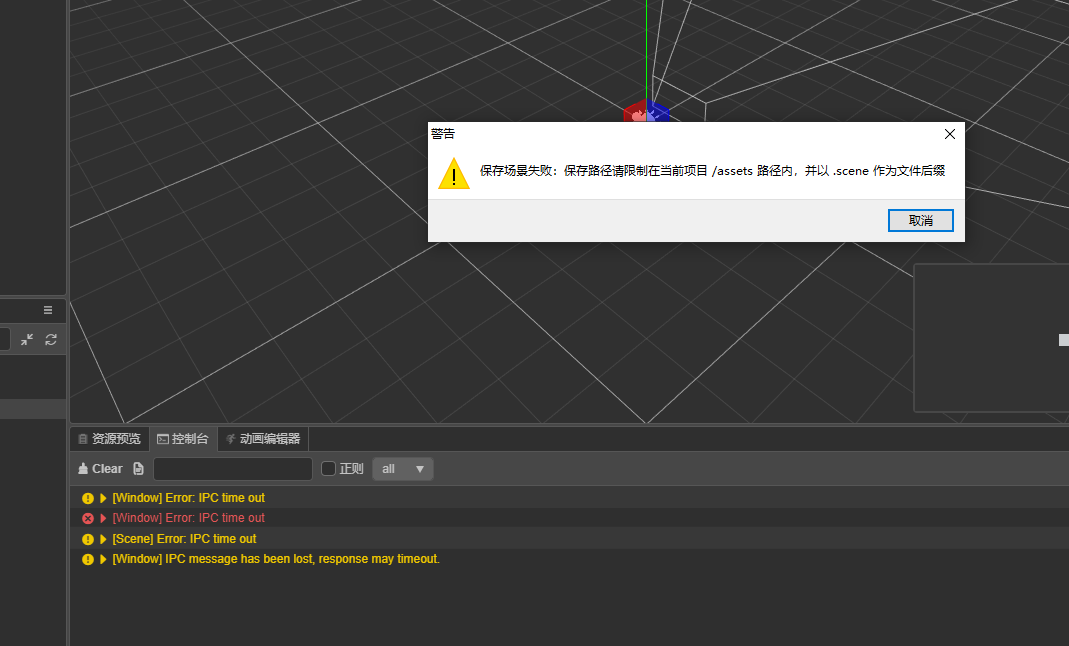
Task: Expand [Scene] Error: IPC time out entry
Action: [x=104, y=539]
